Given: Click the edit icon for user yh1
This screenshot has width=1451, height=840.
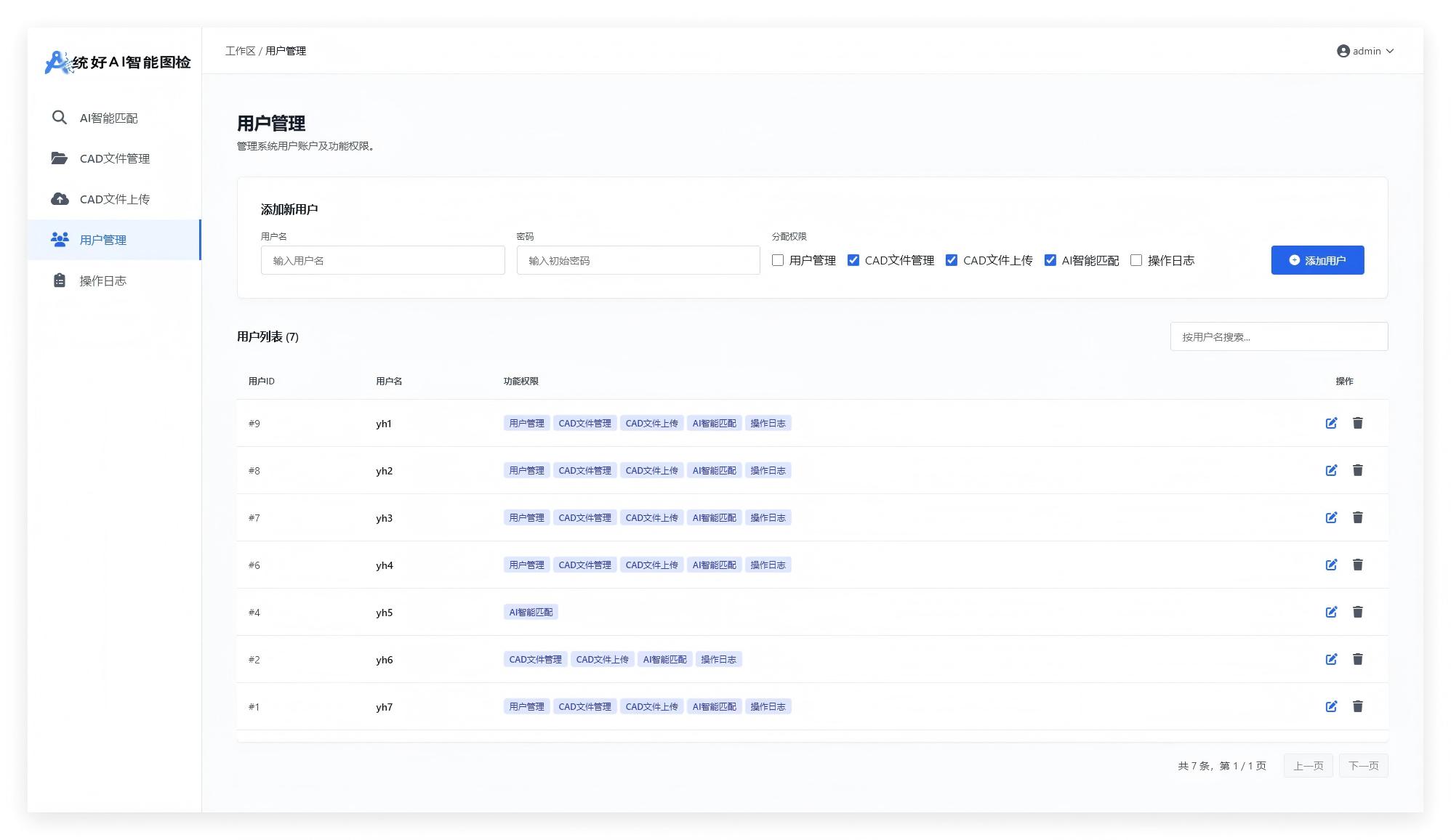Looking at the screenshot, I should (x=1331, y=423).
